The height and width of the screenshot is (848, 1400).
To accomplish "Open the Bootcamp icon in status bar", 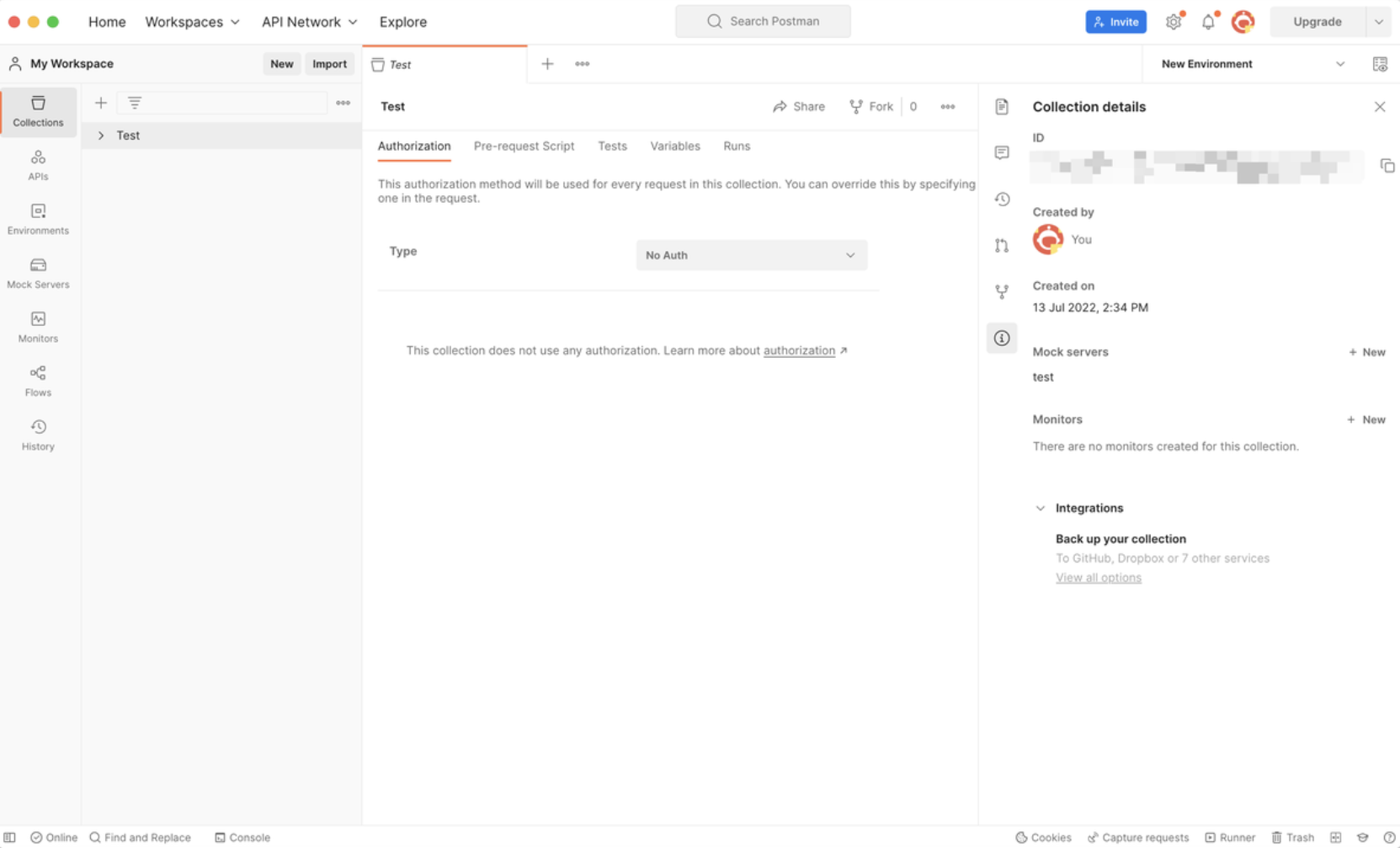I will coord(1363,837).
